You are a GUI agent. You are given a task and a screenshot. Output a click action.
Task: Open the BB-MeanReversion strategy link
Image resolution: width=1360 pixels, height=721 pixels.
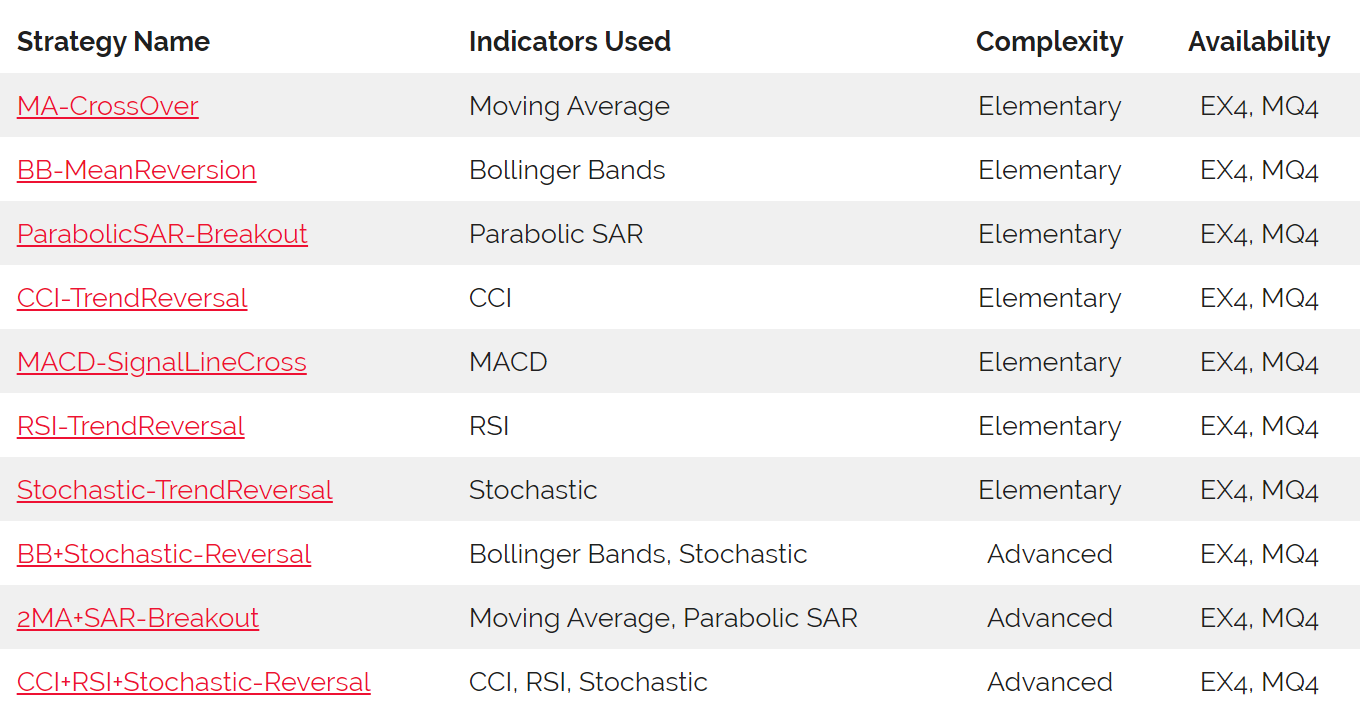pos(136,170)
